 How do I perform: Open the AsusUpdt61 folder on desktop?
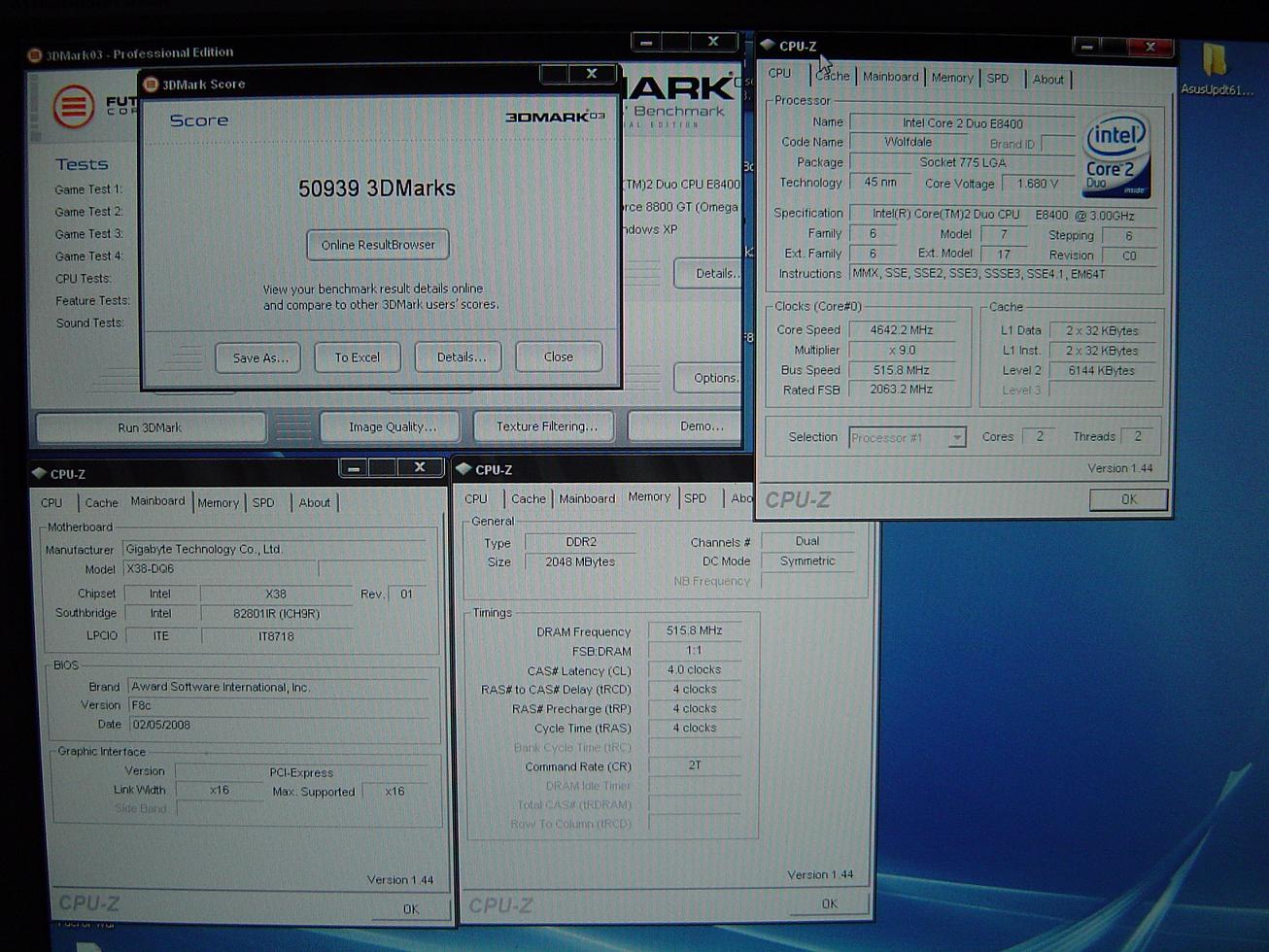[x=1215, y=68]
